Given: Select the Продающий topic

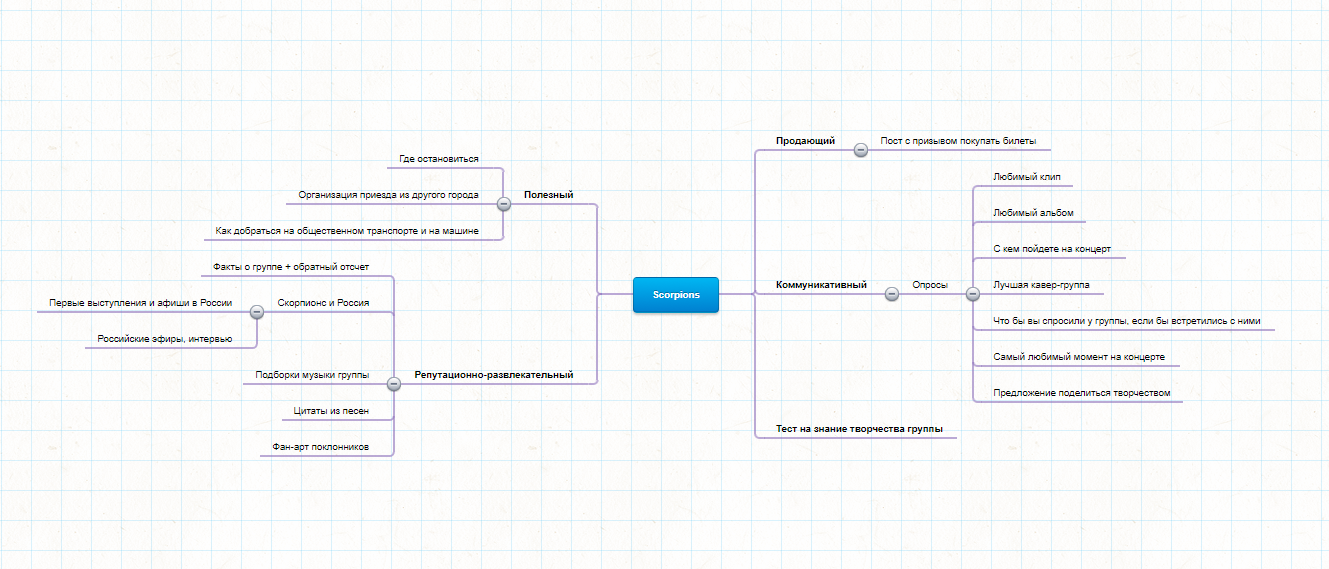Looking at the screenshot, I should 806,141.
